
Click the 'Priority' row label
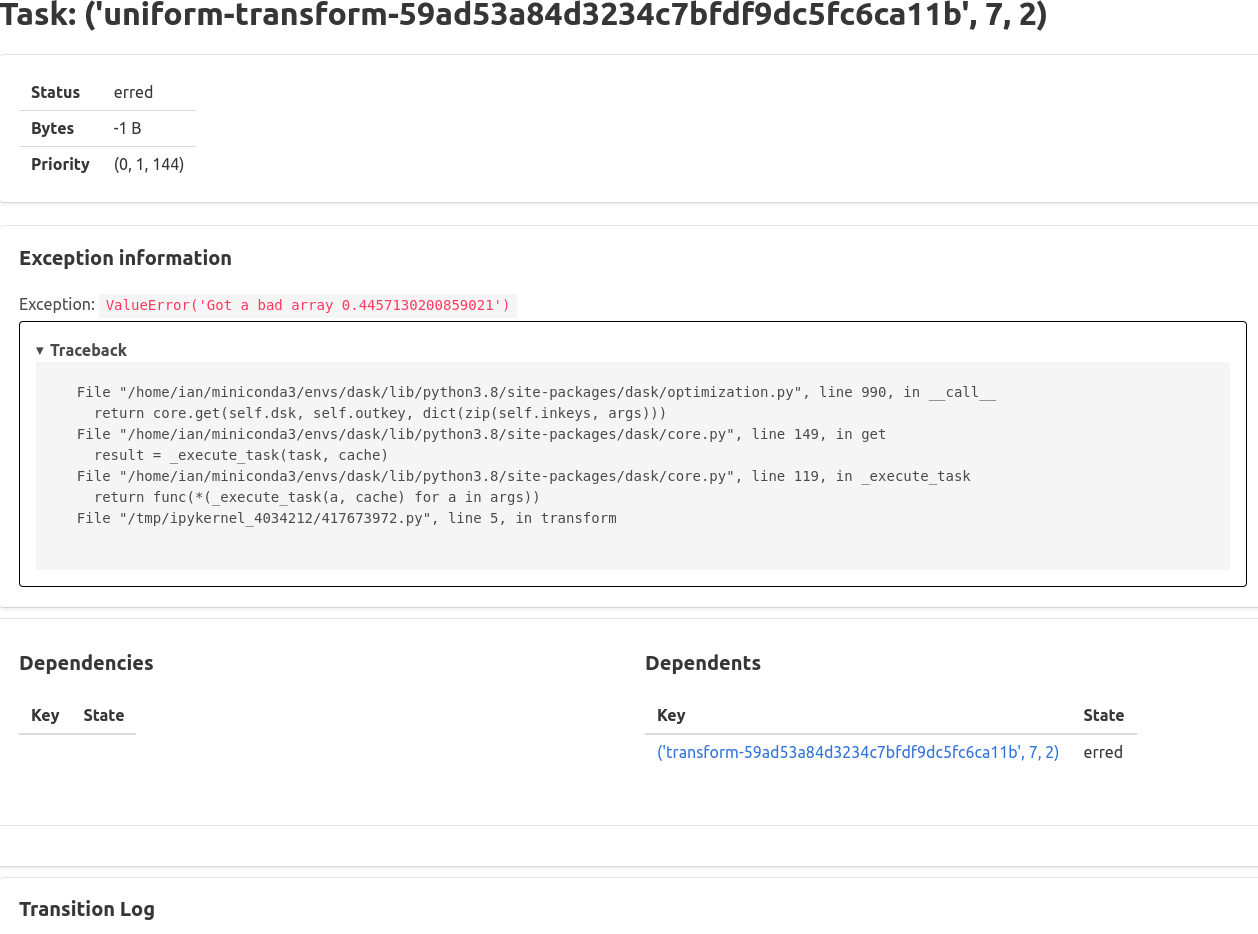pyautogui.click(x=60, y=164)
